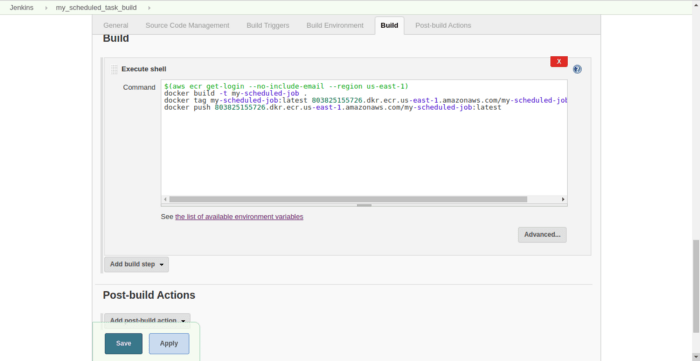Expand the arrow after my_scheduled_task_build breadcrumb
Image resolution: width=700 pixels, height=361 pixels.
[149, 8]
